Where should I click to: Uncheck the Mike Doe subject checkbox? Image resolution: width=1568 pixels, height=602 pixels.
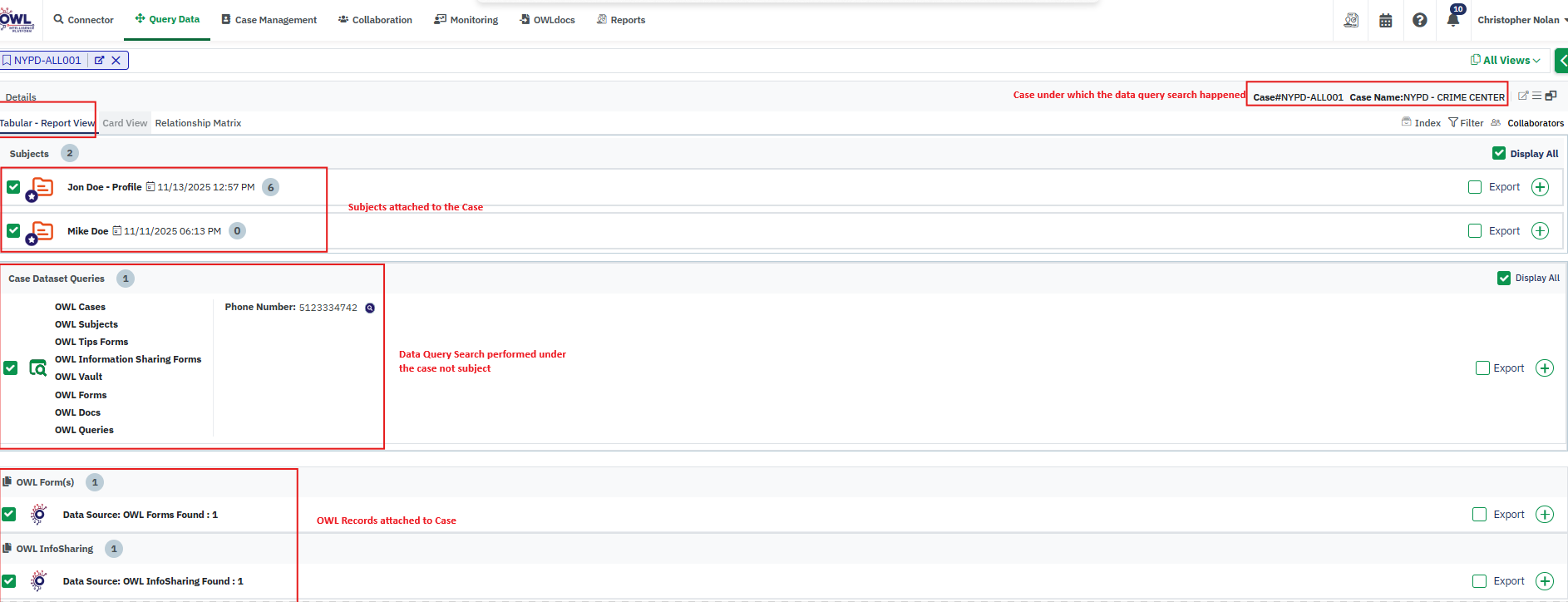click(x=13, y=230)
